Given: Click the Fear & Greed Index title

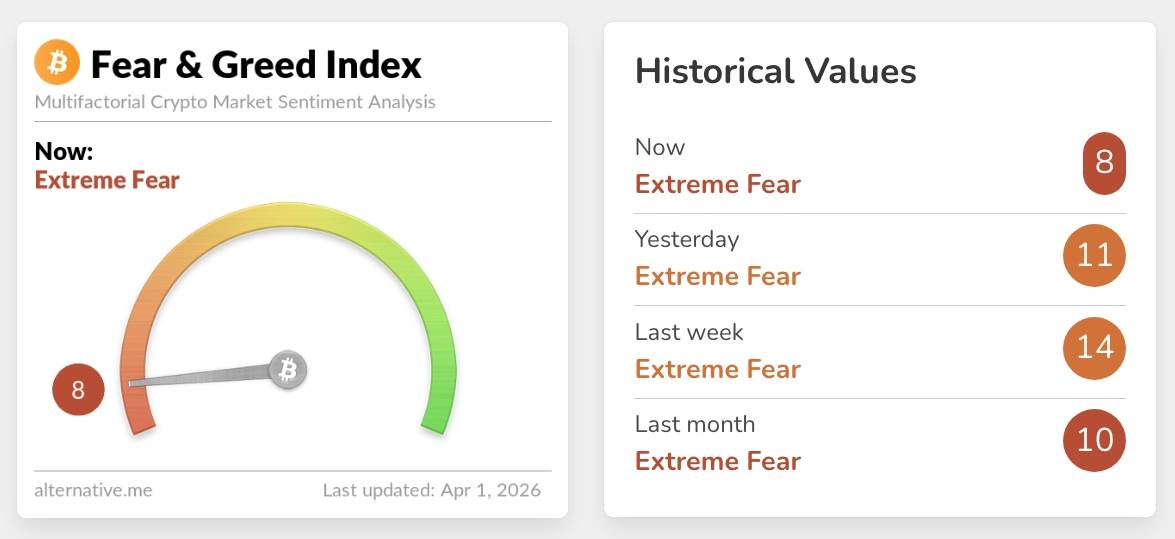Looking at the screenshot, I should click(x=256, y=65).
